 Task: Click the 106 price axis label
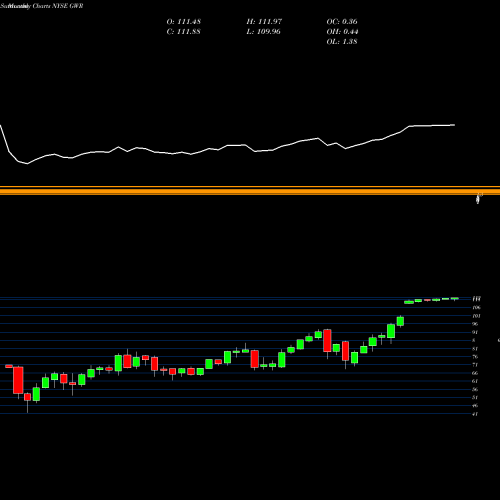pos(476,308)
